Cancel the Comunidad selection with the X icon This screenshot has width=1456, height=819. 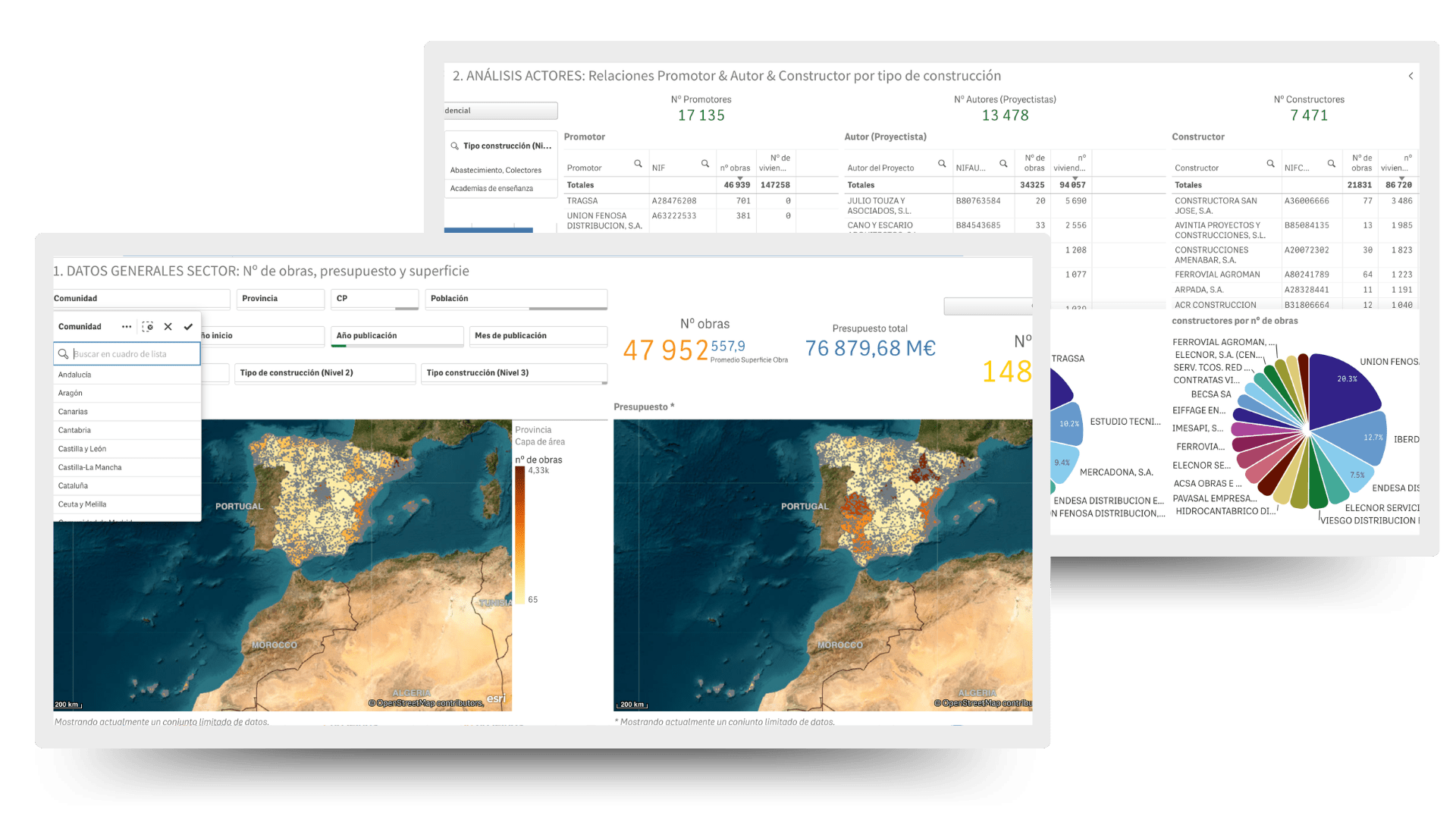pos(168,327)
